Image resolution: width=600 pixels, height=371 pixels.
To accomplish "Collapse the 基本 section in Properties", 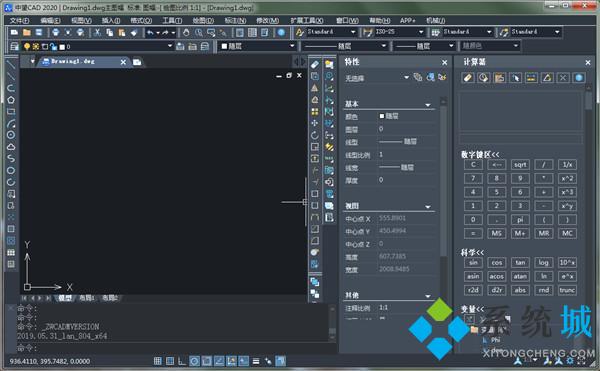I will point(428,105).
